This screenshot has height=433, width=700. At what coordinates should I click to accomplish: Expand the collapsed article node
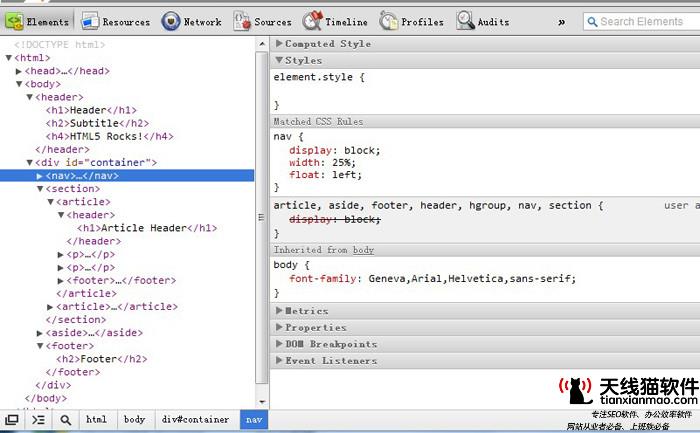(50, 307)
